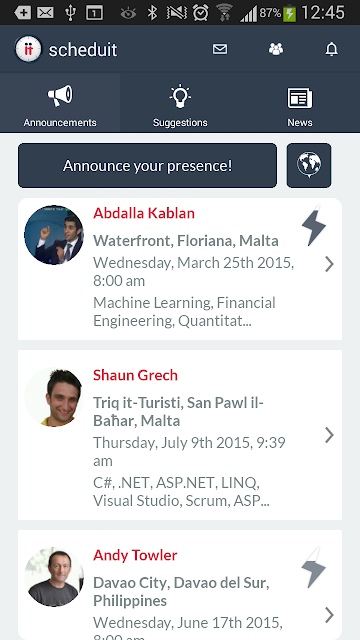
Task: Switch to the Suggestions tab
Action: coord(180,103)
